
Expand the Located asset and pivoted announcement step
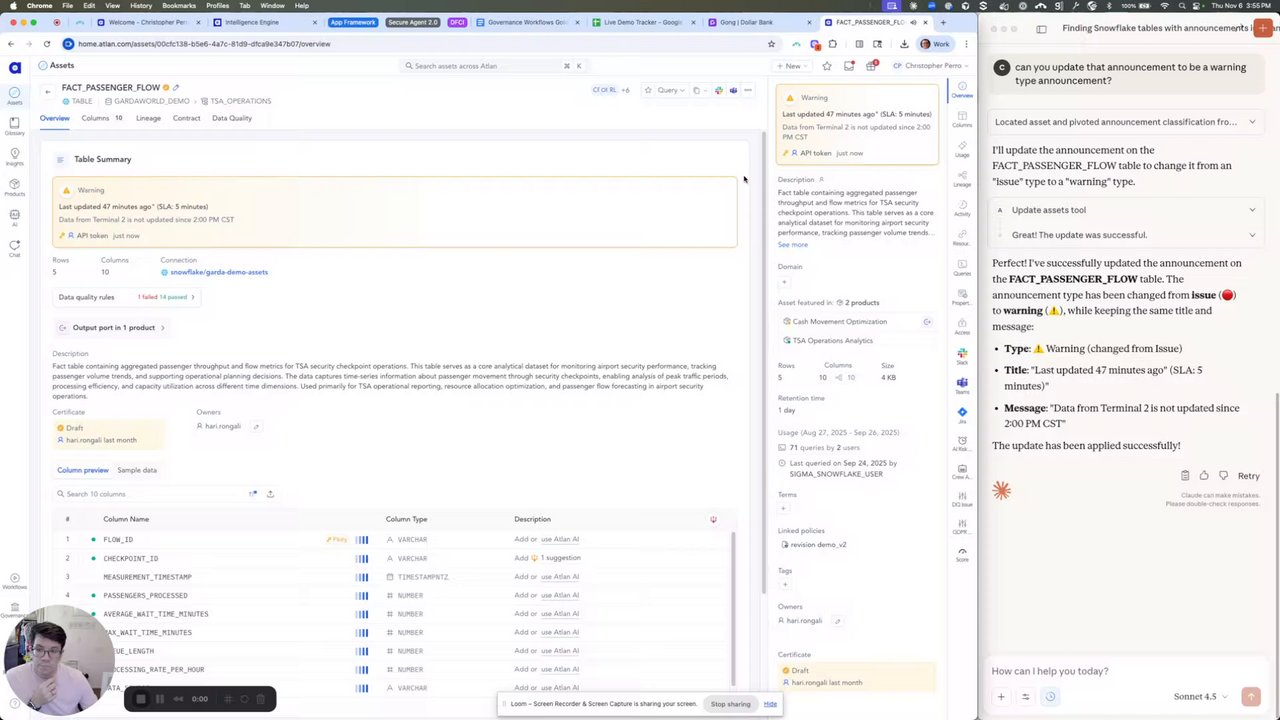point(1125,122)
